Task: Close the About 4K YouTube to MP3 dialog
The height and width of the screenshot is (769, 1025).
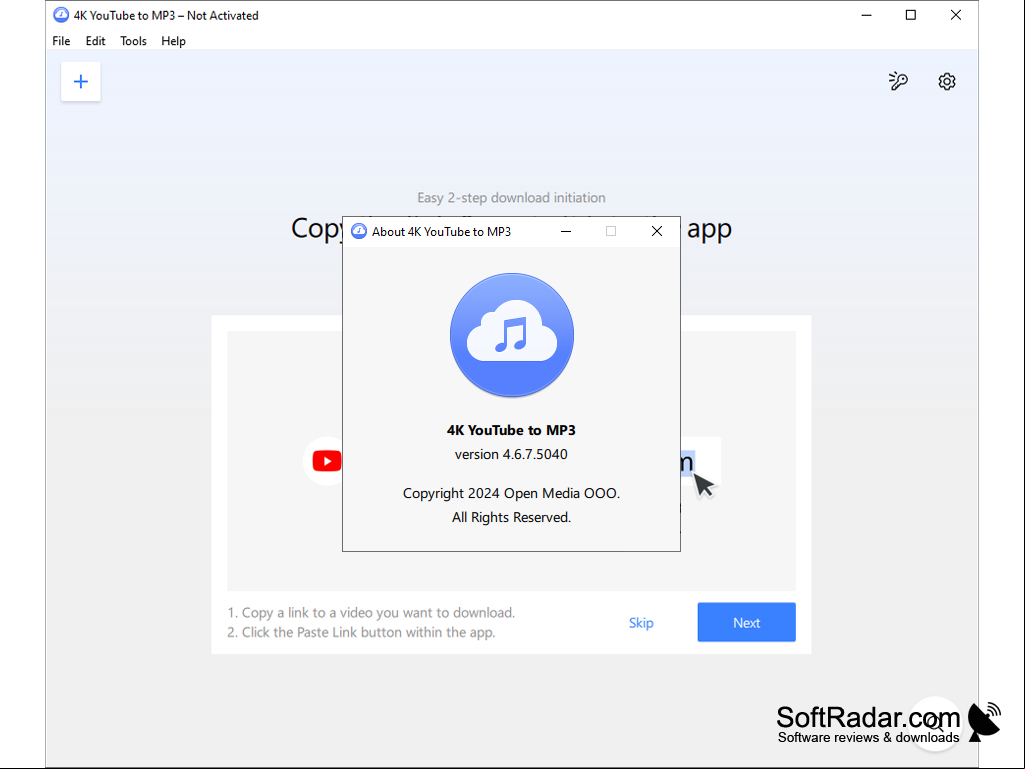Action: click(657, 231)
